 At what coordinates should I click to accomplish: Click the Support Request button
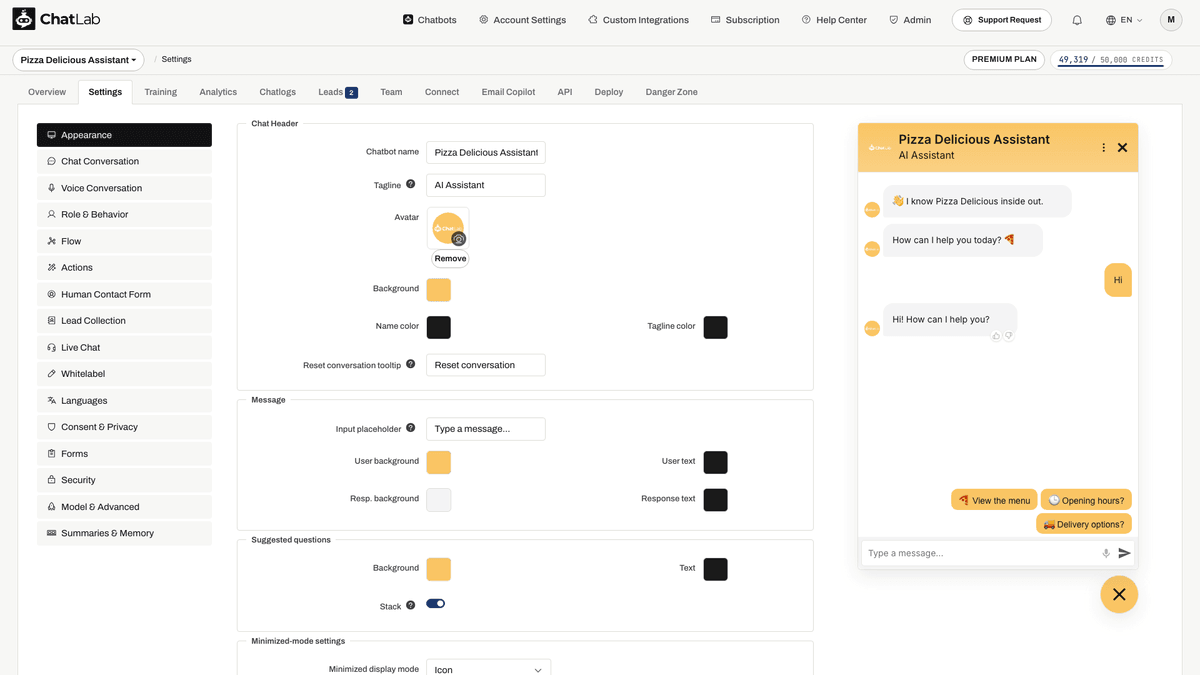pos(1002,20)
